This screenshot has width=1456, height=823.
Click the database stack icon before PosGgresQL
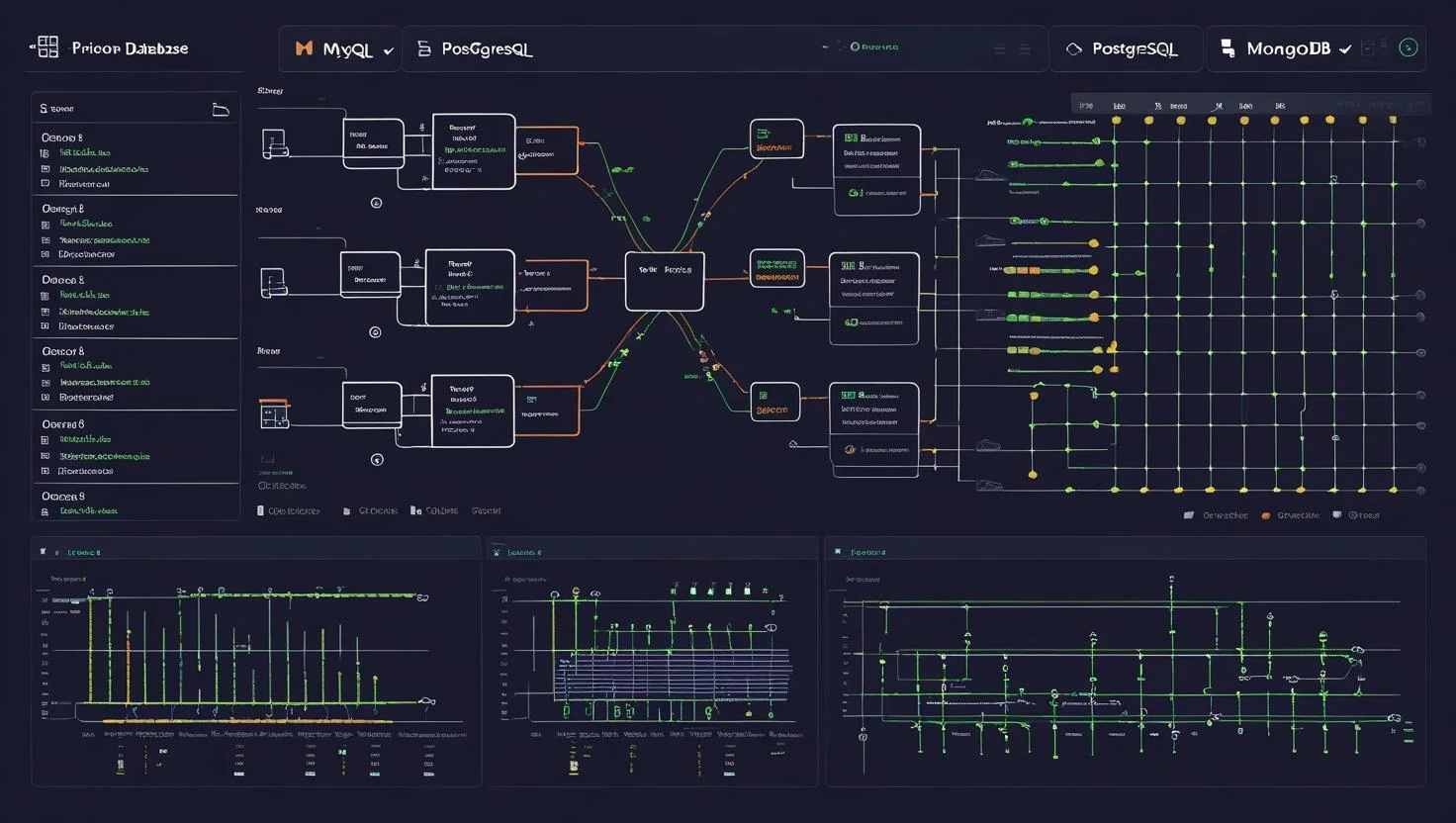[x=424, y=48]
